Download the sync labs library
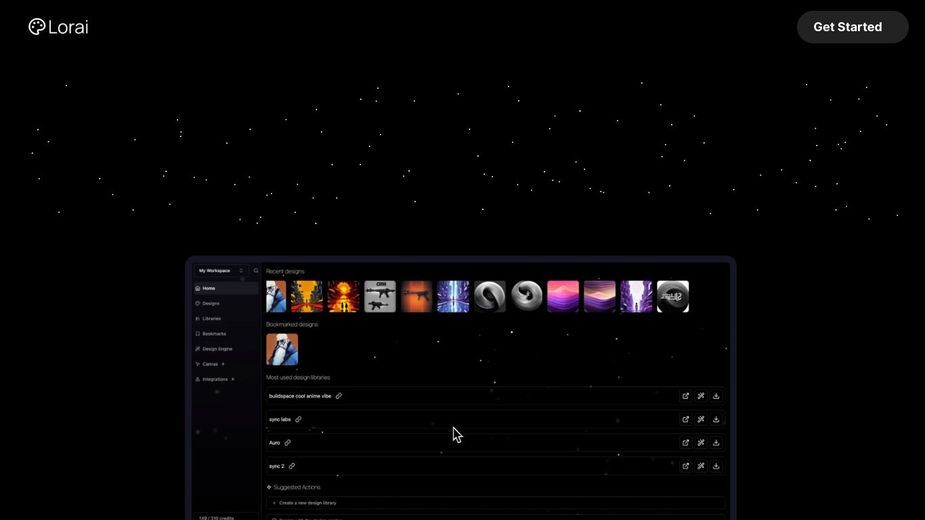Screen dimensions: 925x520 [716, 420]
